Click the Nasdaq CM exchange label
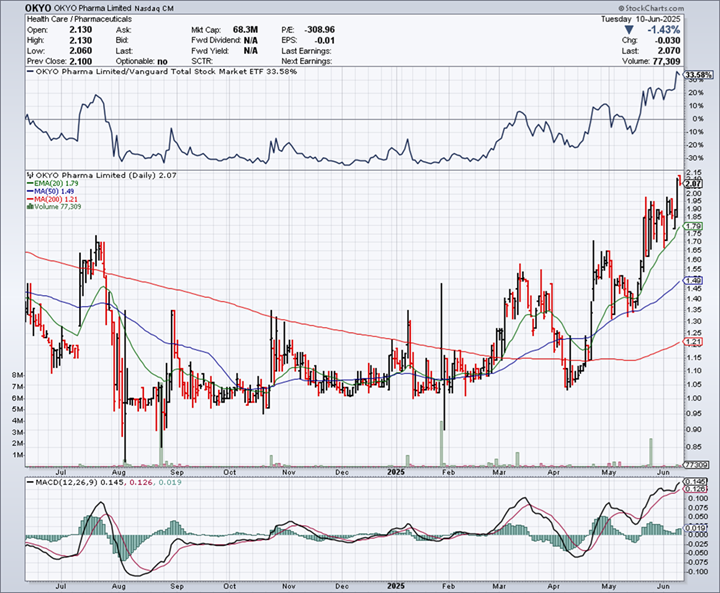 click(x=155, y=9)
